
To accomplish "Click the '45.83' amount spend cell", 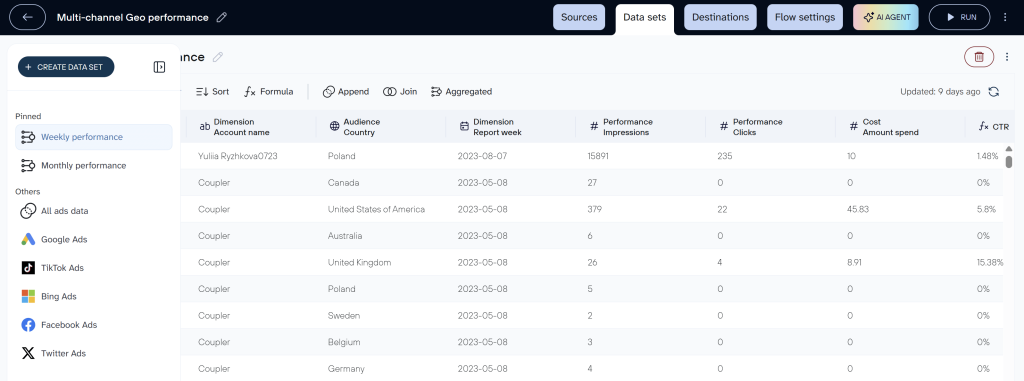I will [859, 209].
